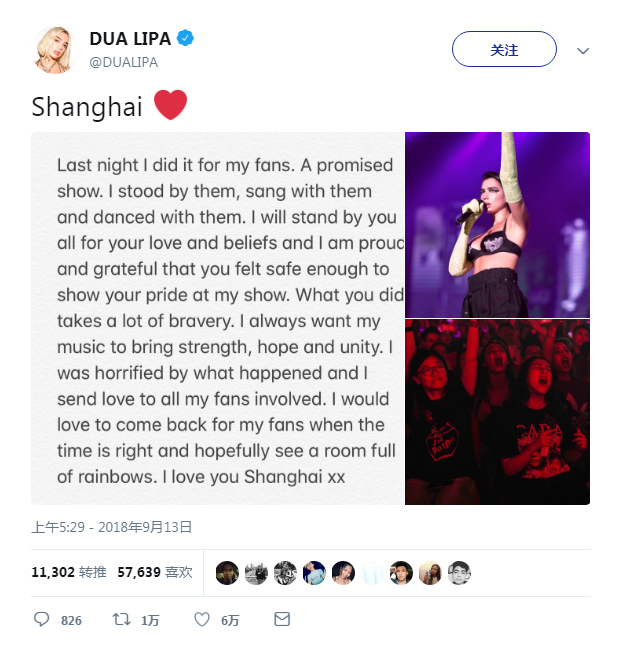
Task: Click the reply speech bubble icon
Action: point(42,619)
